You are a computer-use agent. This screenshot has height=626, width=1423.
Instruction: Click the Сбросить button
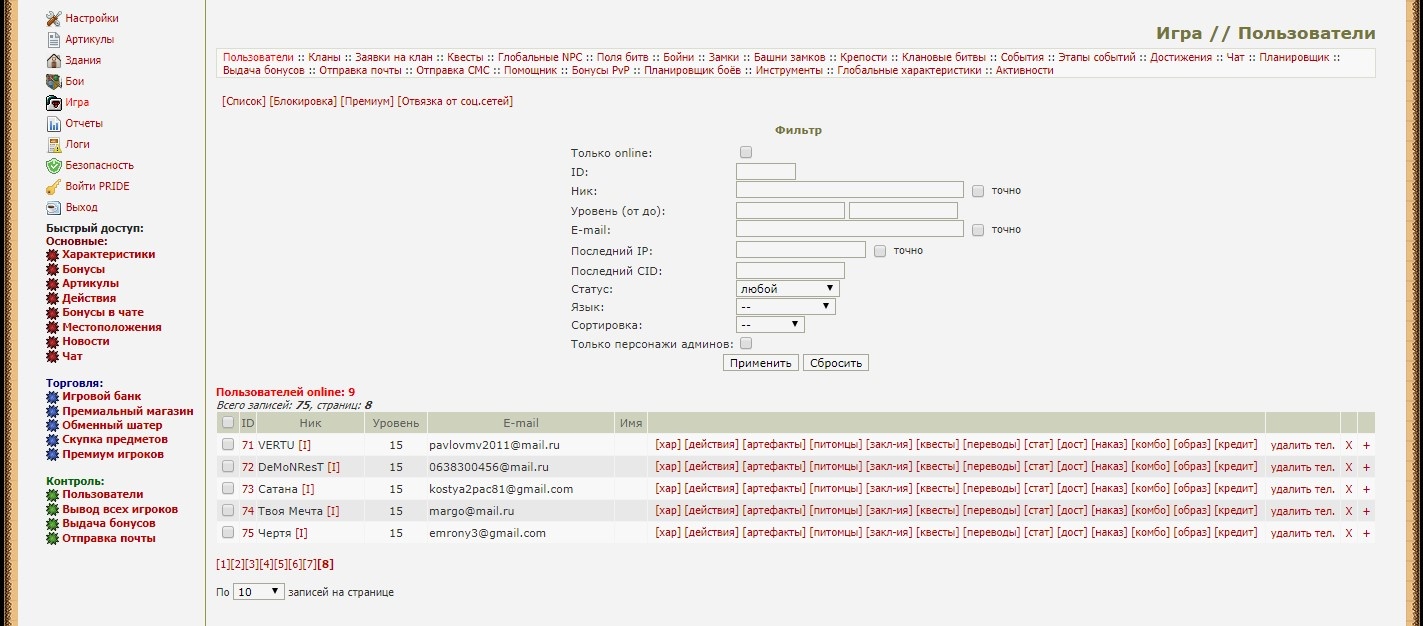pos(836,363)
